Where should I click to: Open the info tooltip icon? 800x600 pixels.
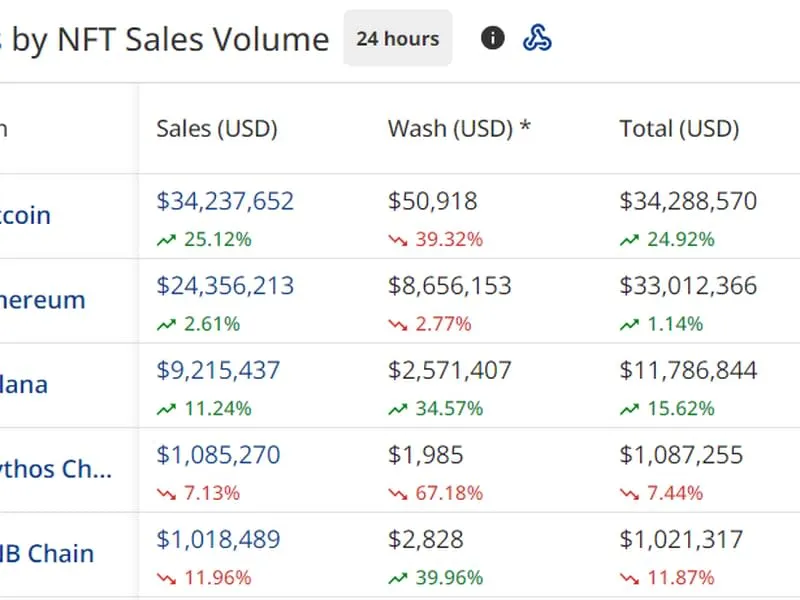point(492,38)
